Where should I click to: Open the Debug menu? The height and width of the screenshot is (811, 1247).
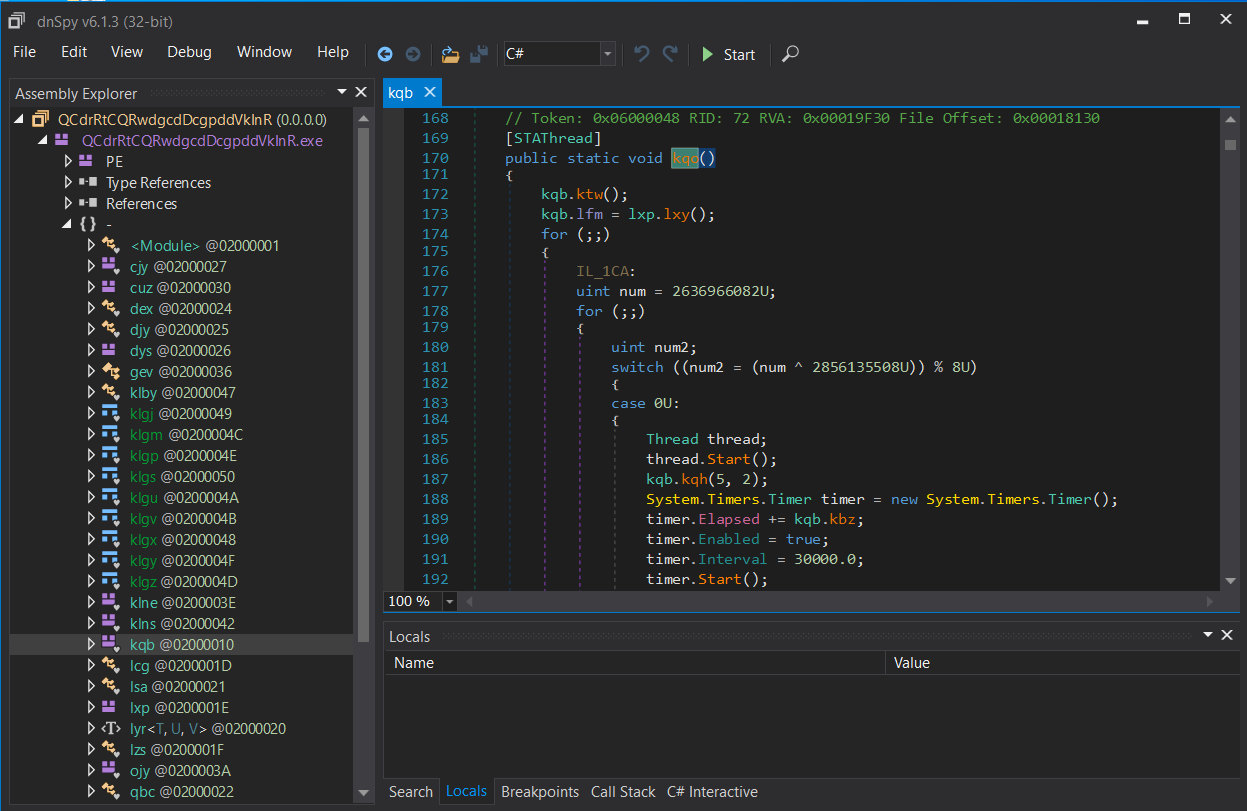pyautogui.click(x=189, y=52)
